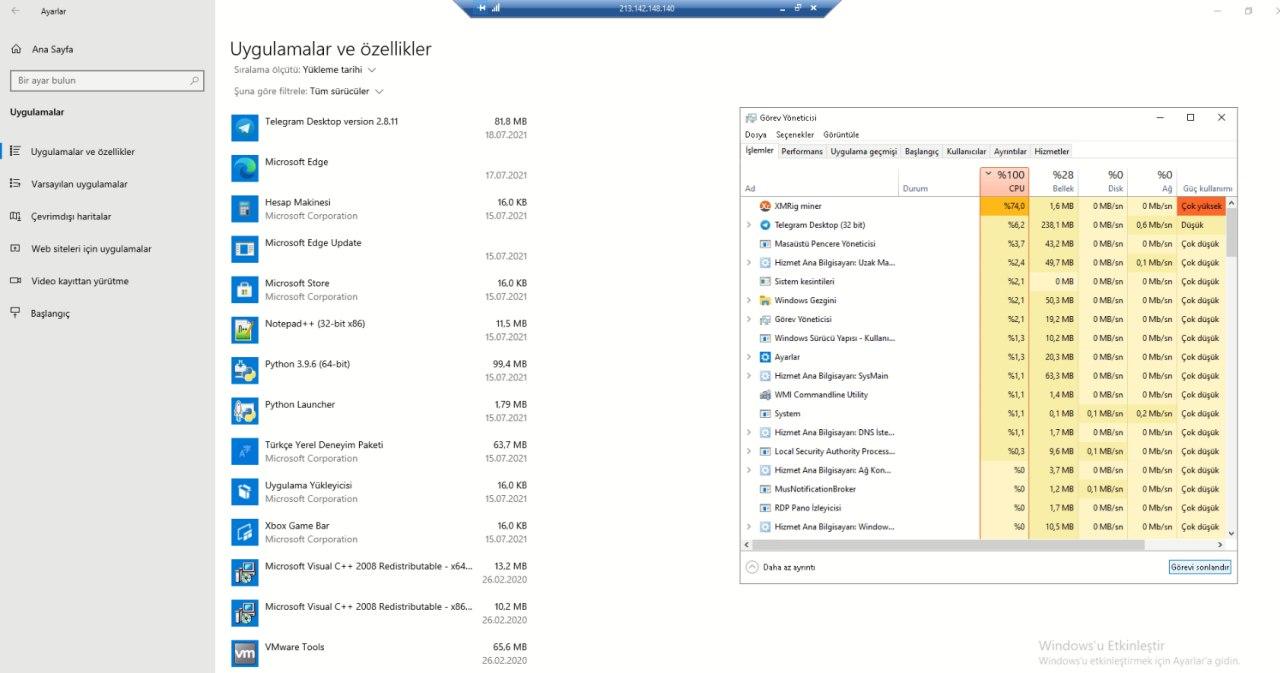Click the Microsoft Edge app icon

245,168
